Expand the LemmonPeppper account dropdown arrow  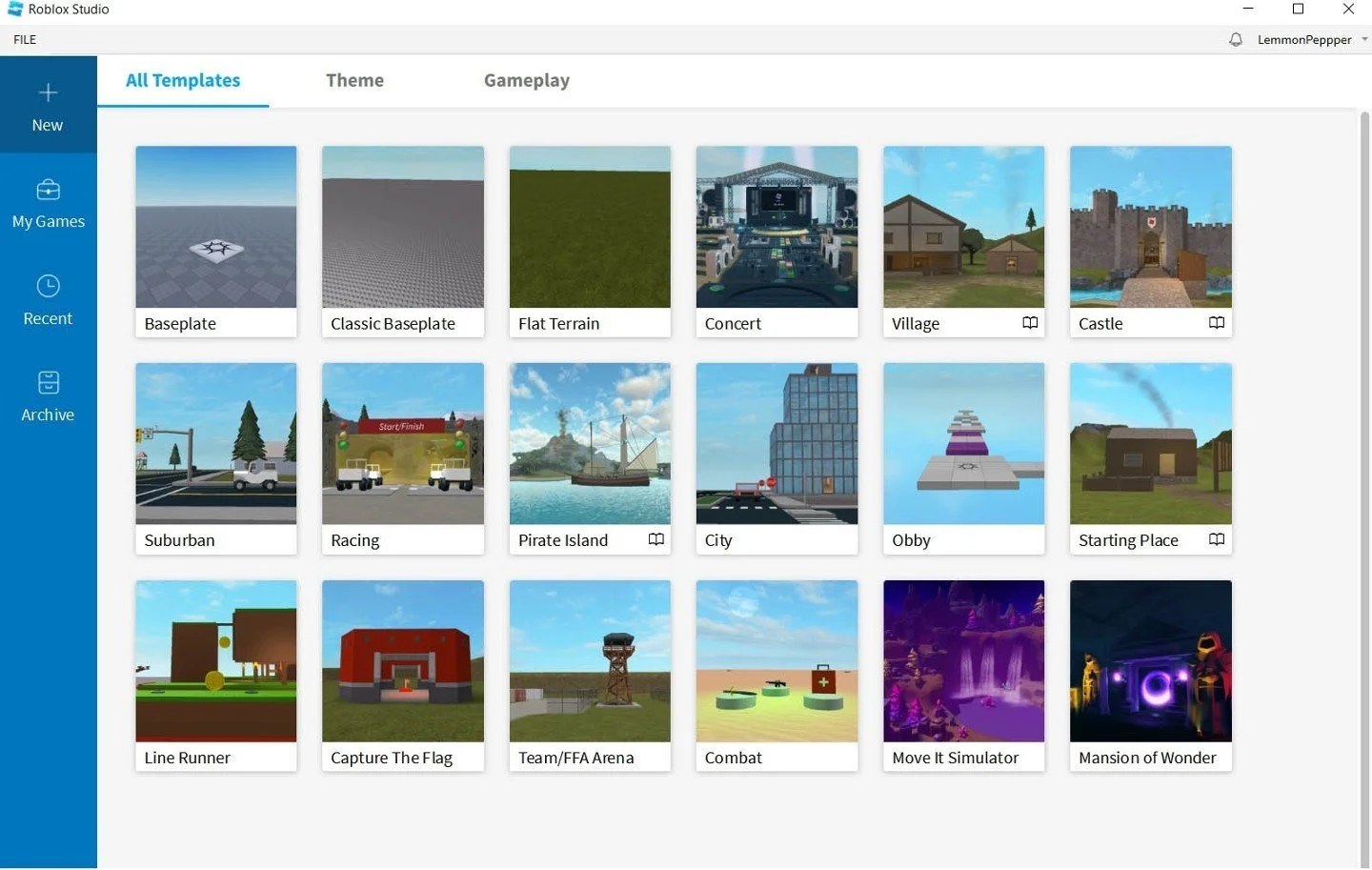coord(1364,39)
